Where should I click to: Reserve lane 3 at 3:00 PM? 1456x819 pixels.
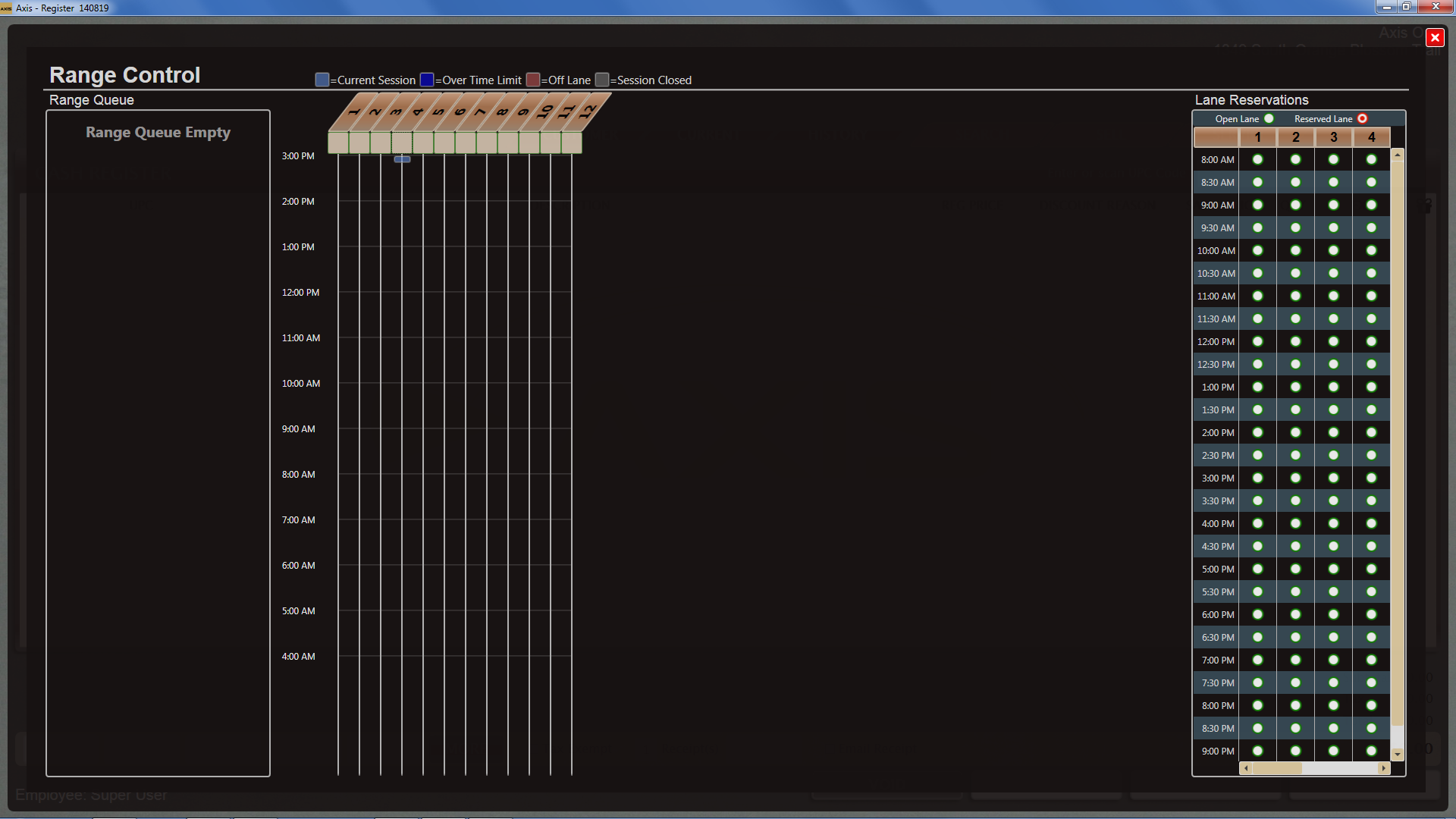coord(1334,478)
